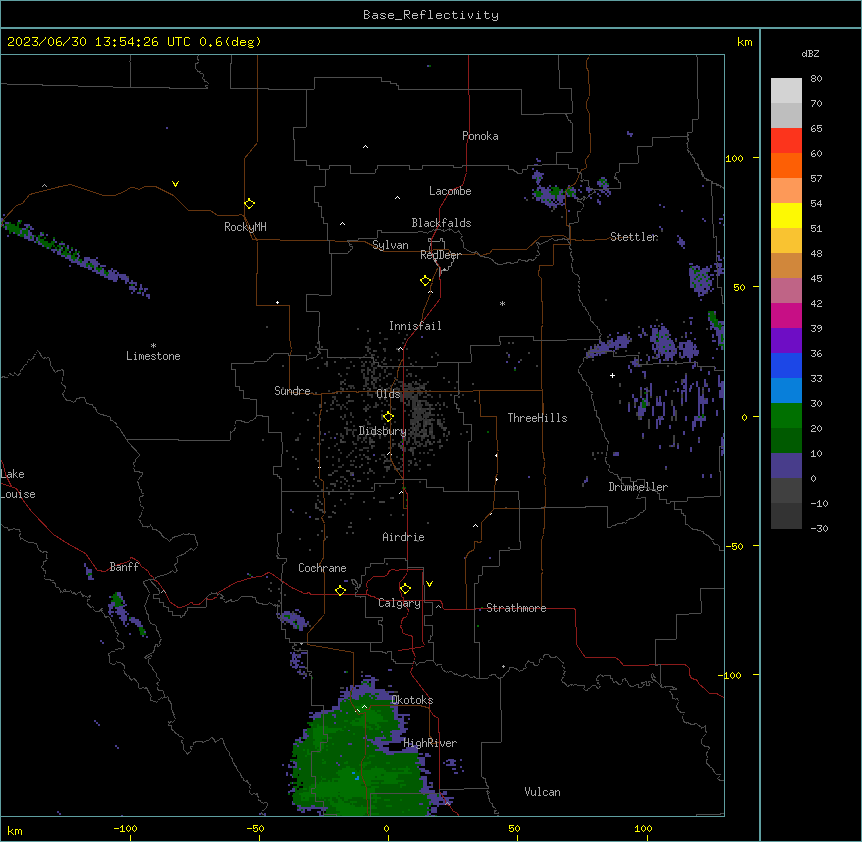Pick the white 70-80 dBZ color band
The height and width of the screenshot is (842, 862).
tap(786, 91)
